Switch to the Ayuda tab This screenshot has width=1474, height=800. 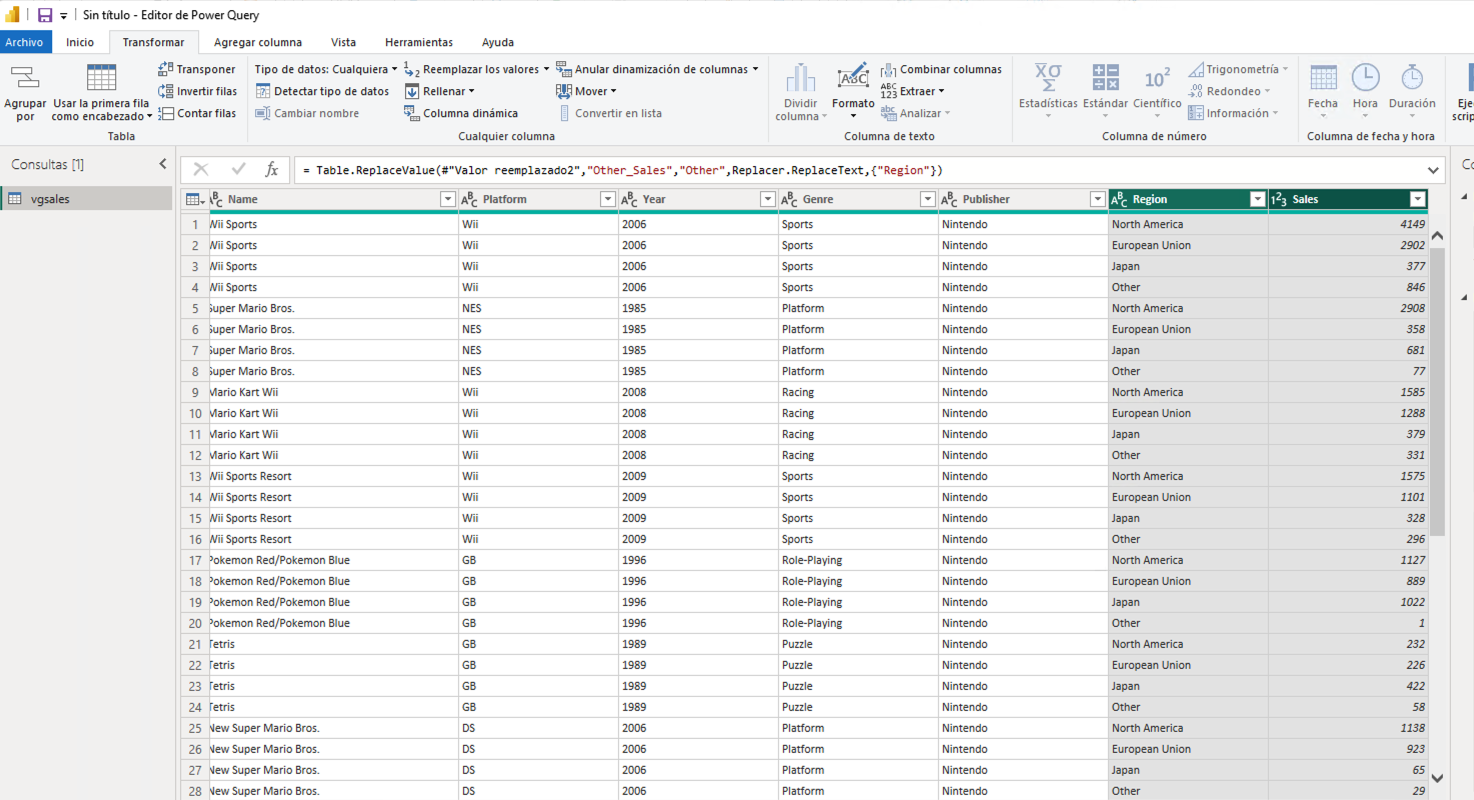pos(498,42)
